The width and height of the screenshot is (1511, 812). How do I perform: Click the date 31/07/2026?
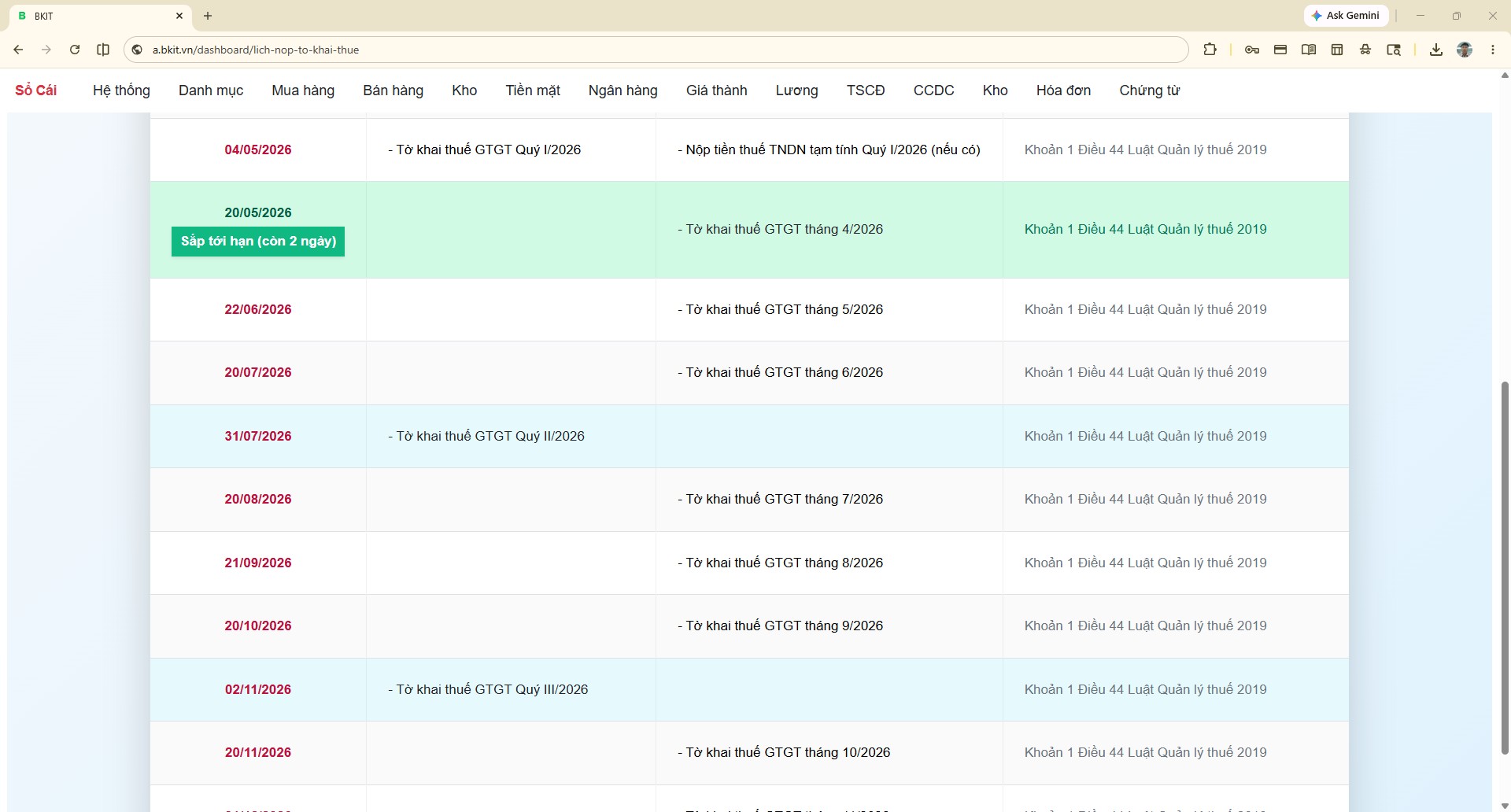(258, 436)
